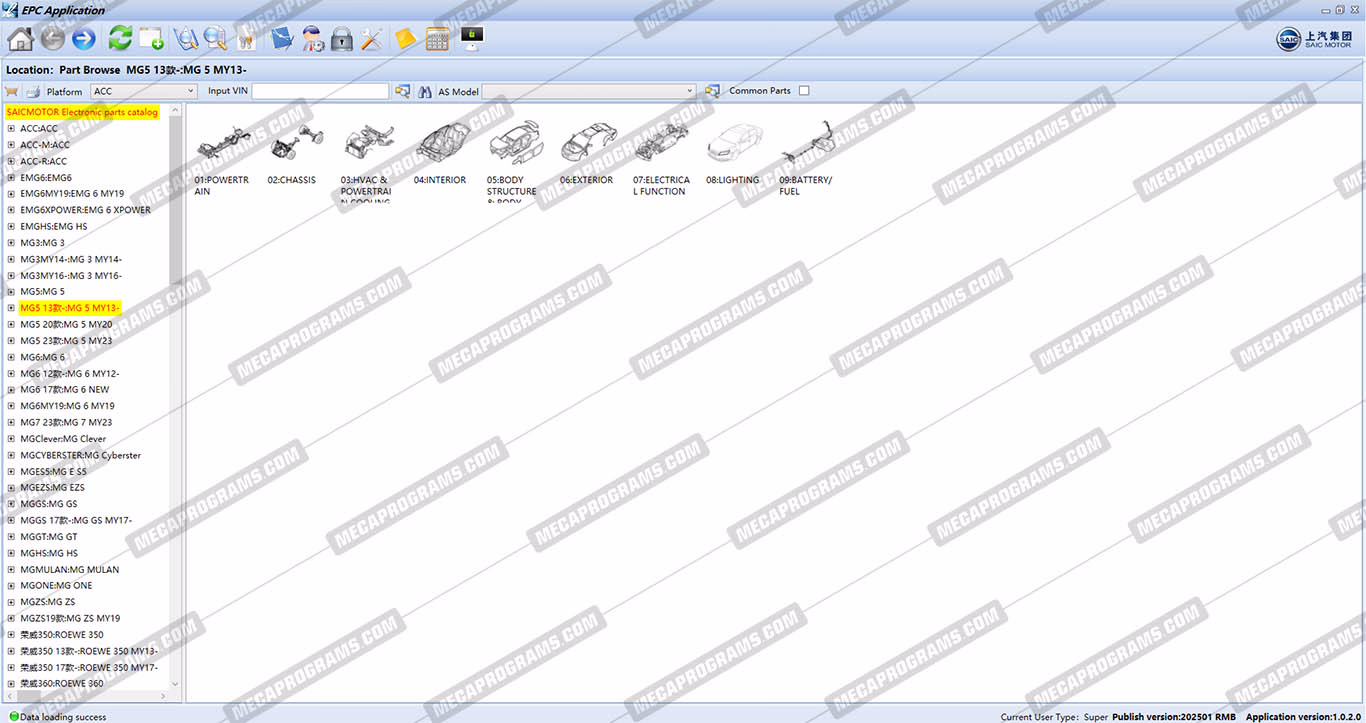Click the binoculars search icon

click(424, 91)
